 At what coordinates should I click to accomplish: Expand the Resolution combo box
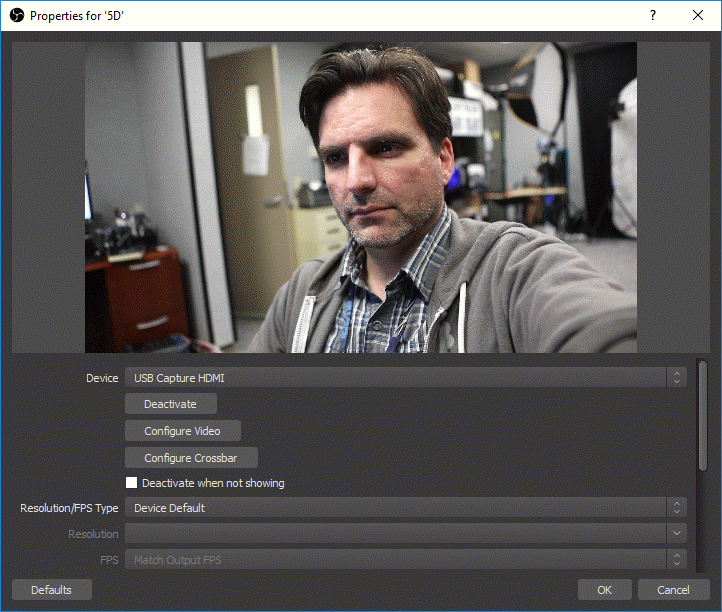[x=677, y=534]
